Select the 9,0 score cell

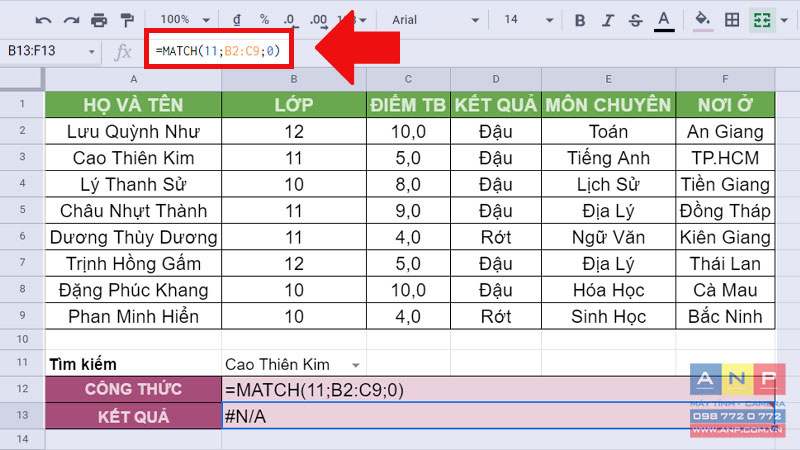pyautogui.click(x=408, y=211)
